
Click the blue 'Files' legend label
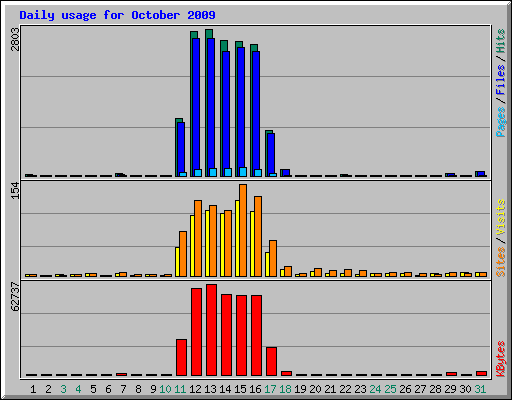coord(501,79)
